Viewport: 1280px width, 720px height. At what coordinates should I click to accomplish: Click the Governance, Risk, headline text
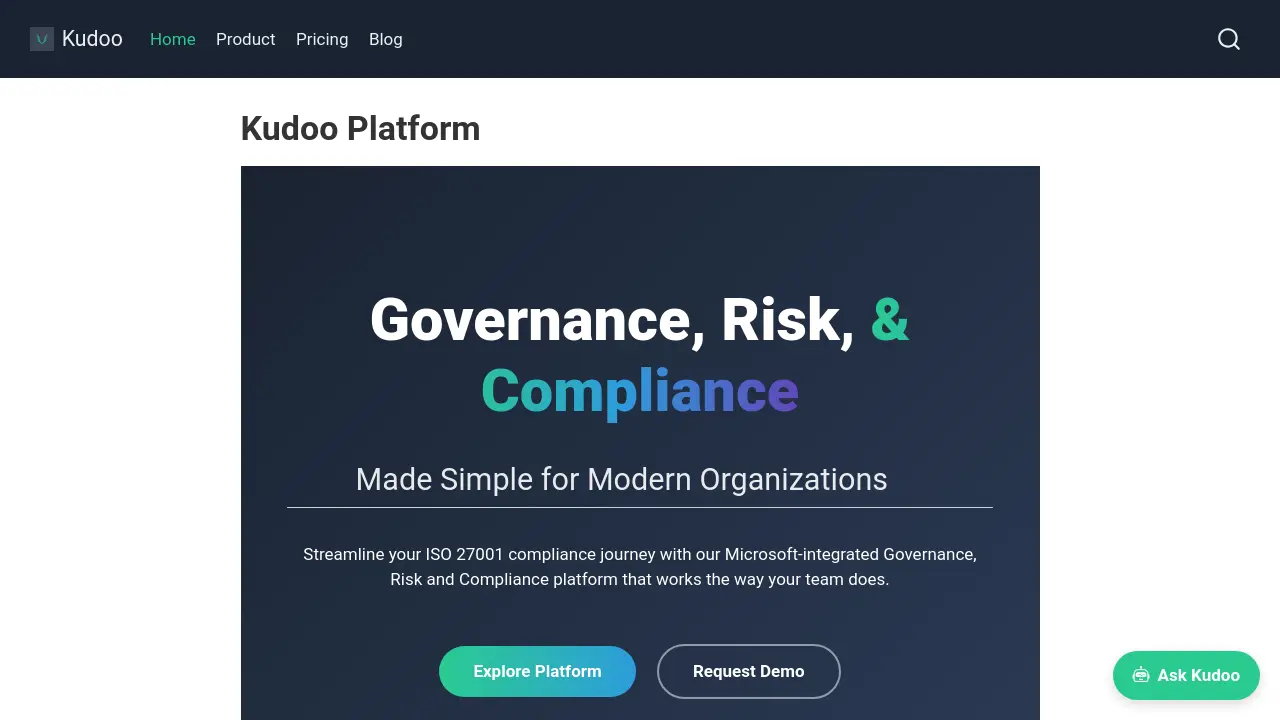point(612,320)
